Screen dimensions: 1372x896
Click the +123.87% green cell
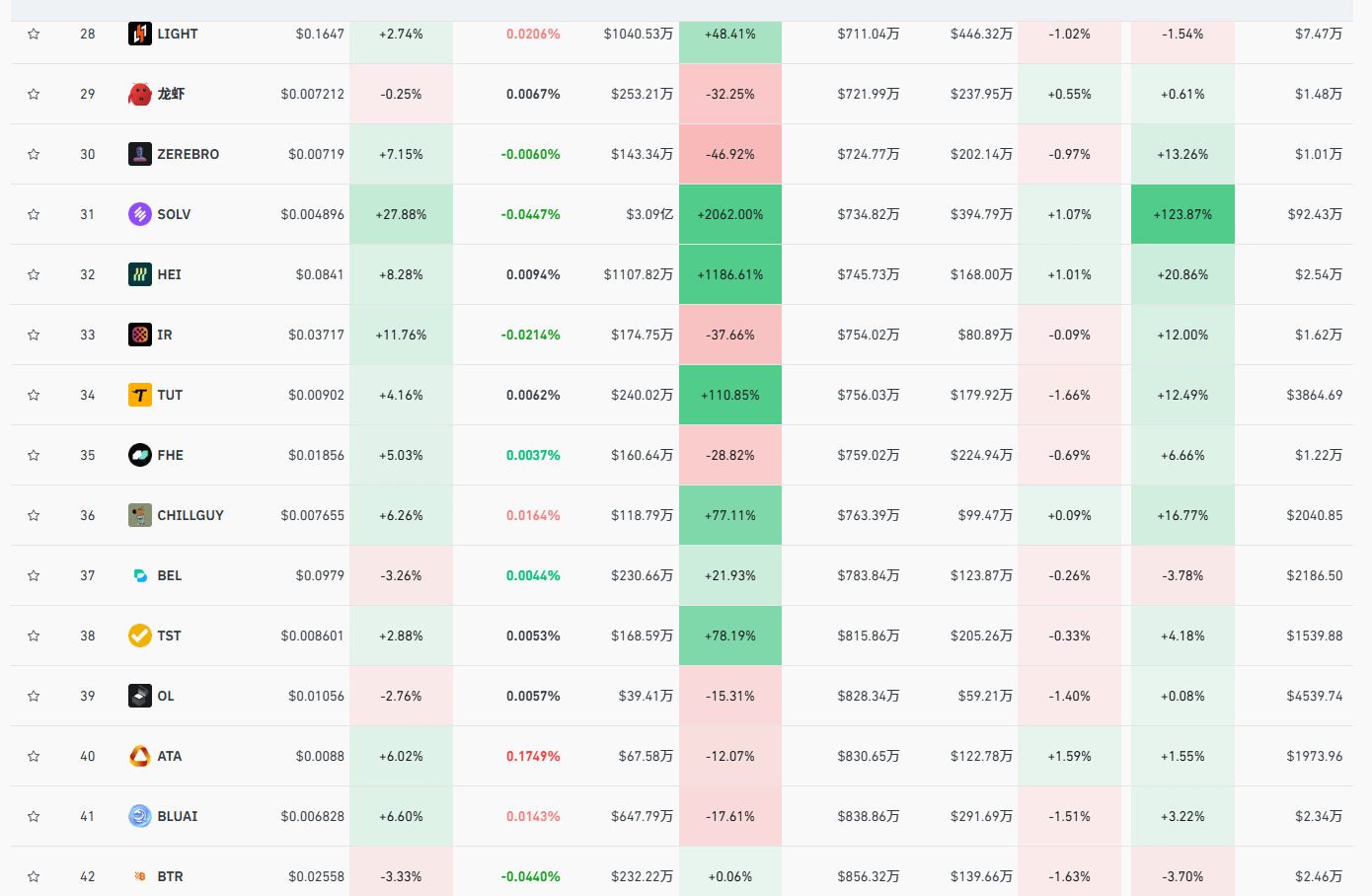1182,214
